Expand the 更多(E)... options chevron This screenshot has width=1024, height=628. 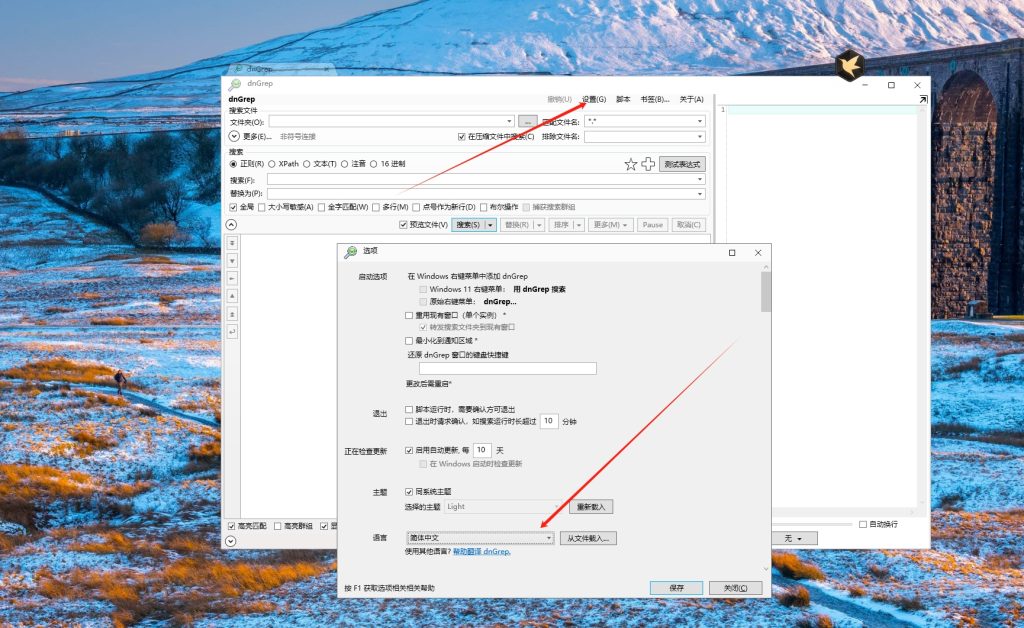(235, 136)
